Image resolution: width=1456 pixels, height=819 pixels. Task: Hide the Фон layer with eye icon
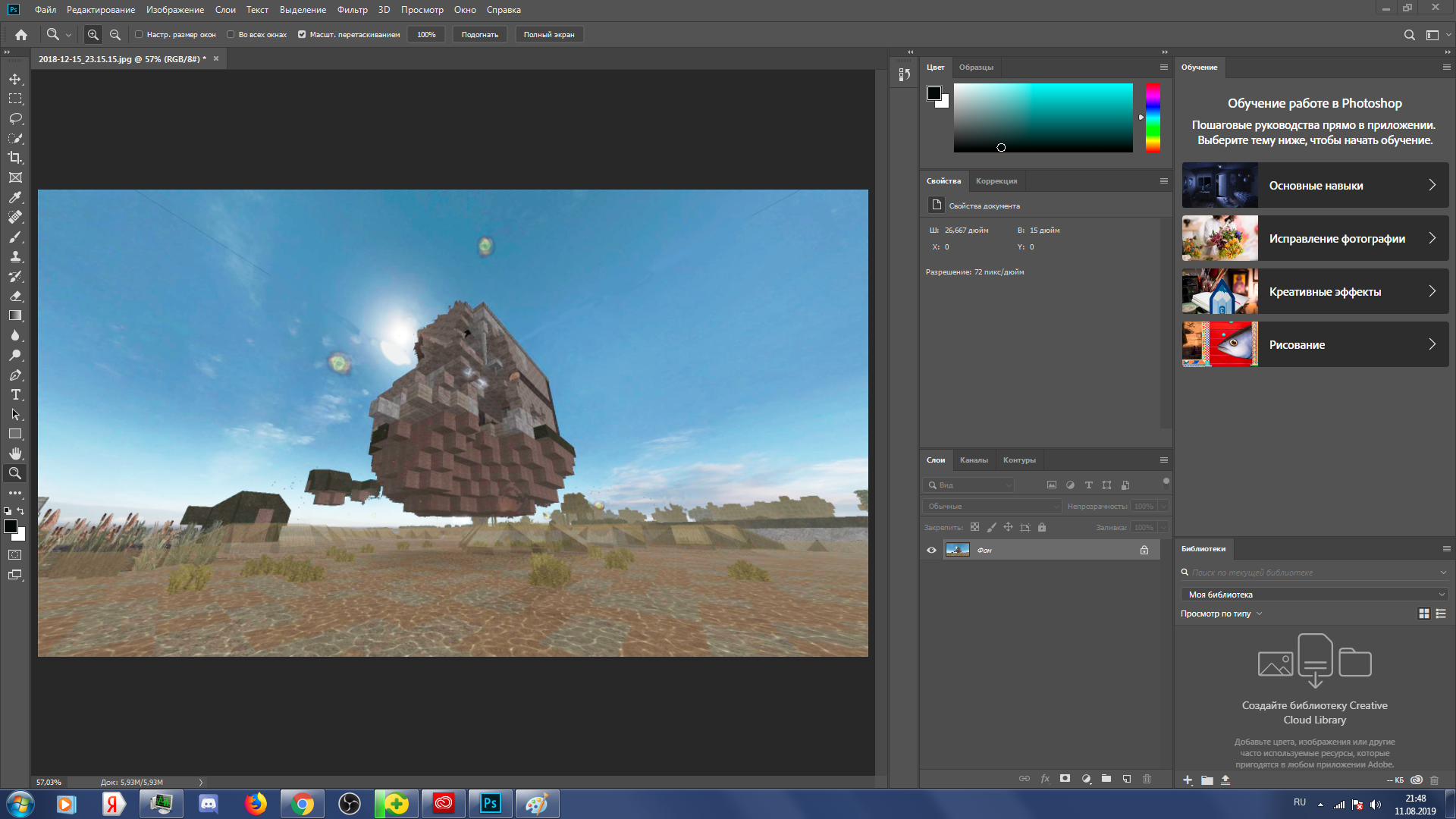coord(932,550)
